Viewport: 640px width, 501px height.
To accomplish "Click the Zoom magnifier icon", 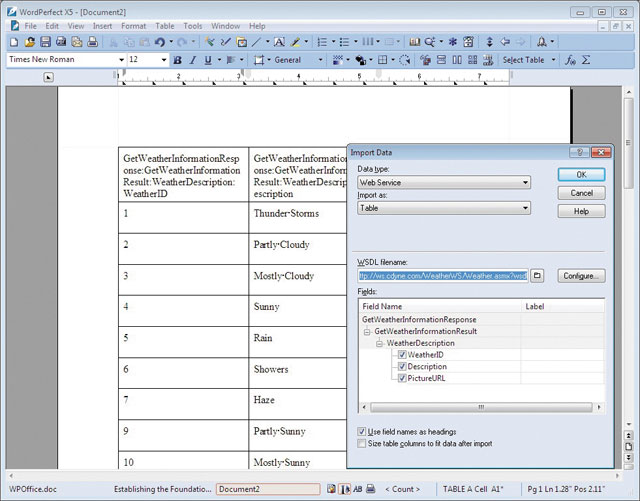I will pyautogui.click(x=429, y=42).
